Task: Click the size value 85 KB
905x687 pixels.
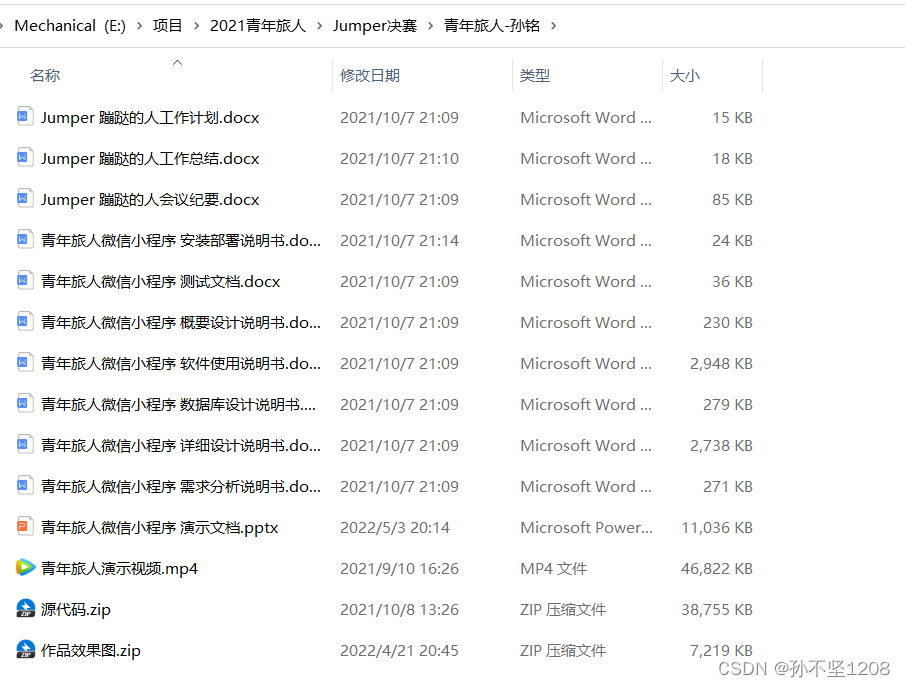Action: tap(732, 200)
